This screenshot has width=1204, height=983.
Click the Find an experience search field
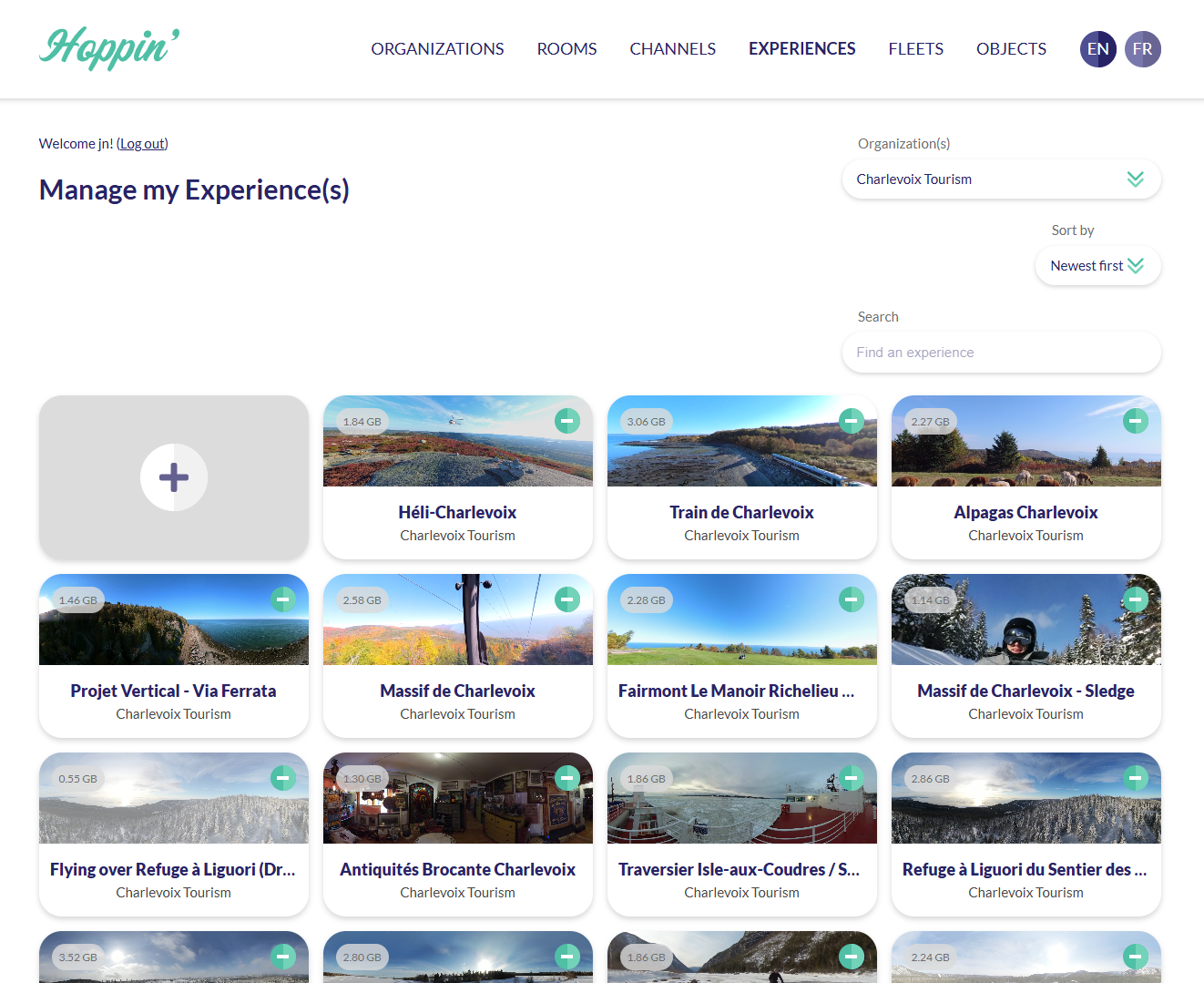click(x=1001, y=353)
